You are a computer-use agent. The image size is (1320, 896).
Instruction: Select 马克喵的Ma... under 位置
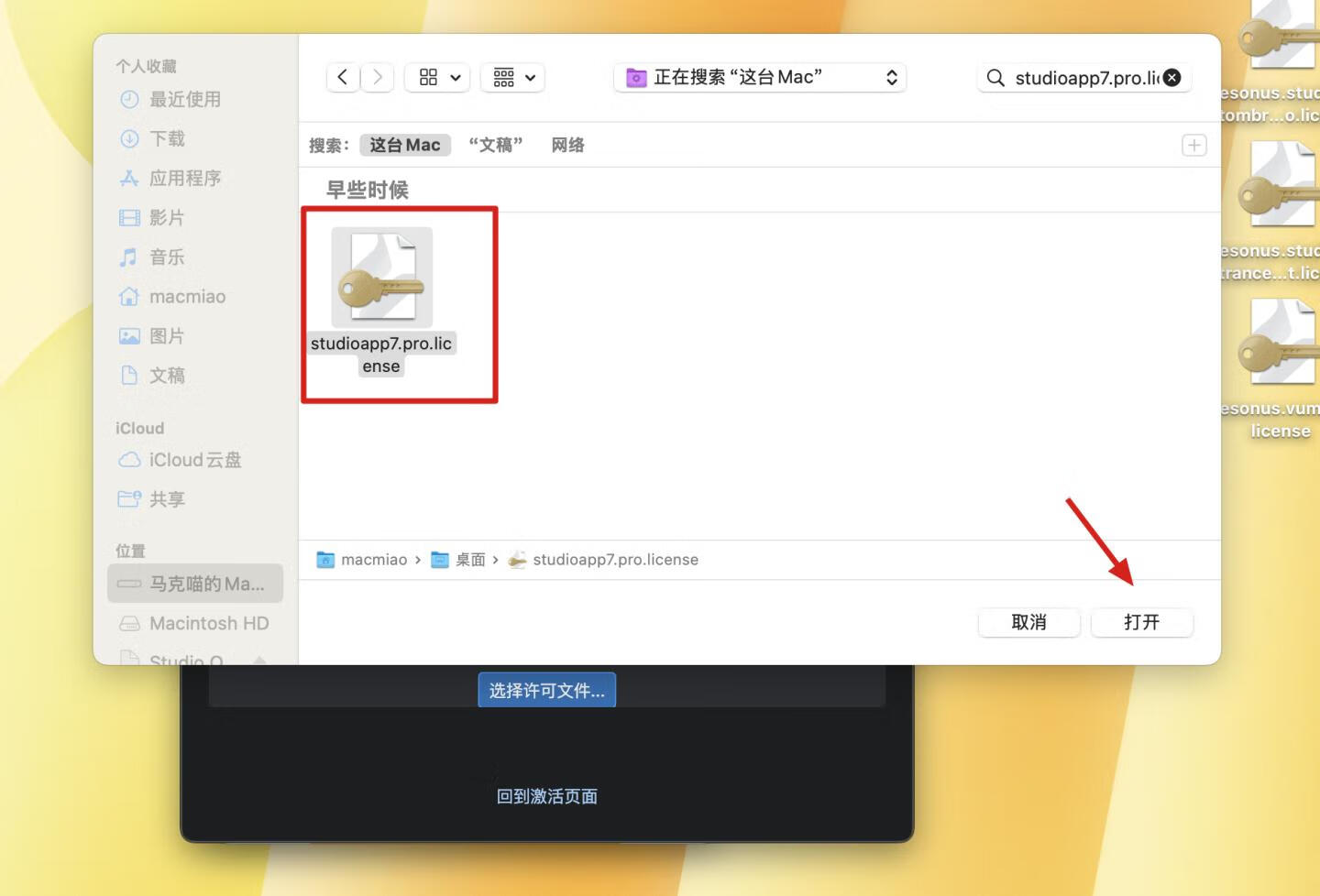tap(195, 584)
